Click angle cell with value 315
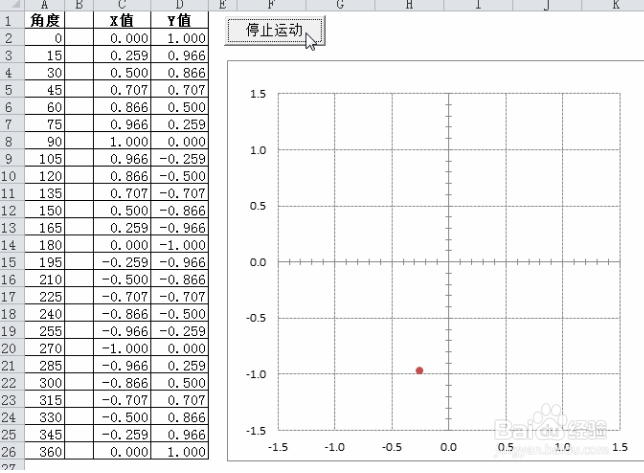The width and height of the screenshot is (644, 473). (45, 400)
